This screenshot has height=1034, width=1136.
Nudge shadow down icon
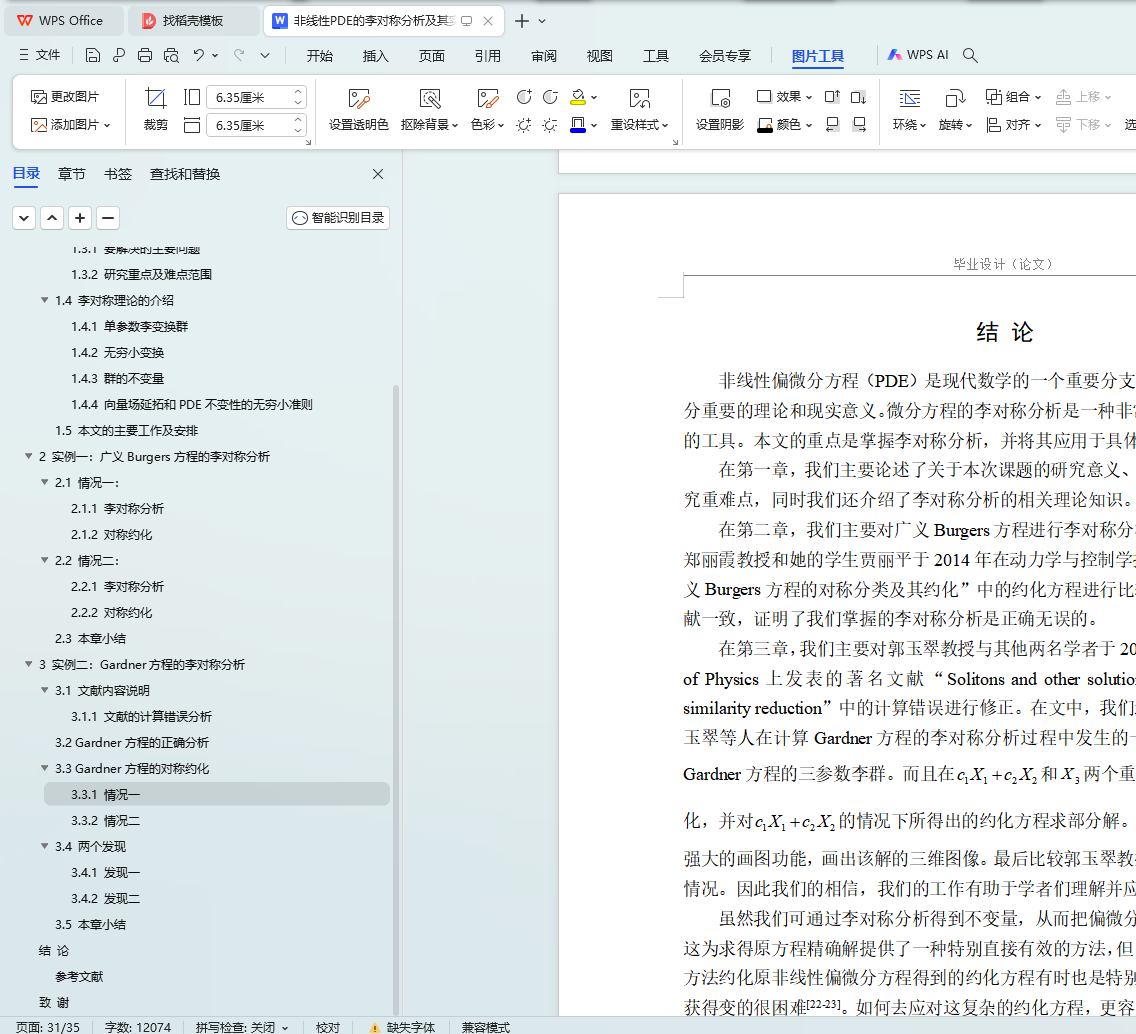[x=859, y=96]
